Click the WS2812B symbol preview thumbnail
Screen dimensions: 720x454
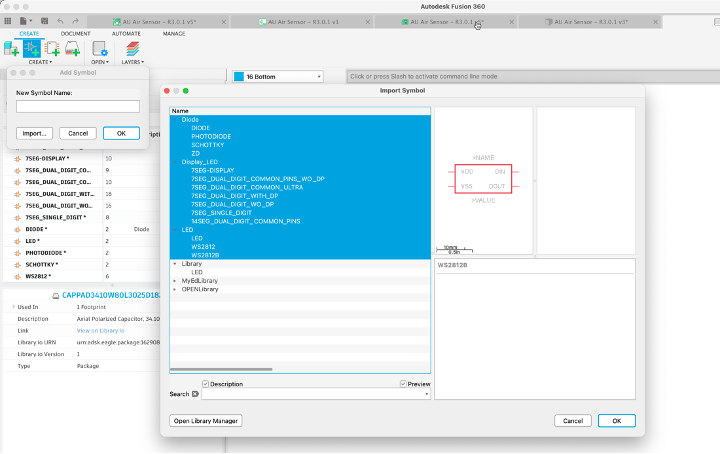click(x=483, y=179)
